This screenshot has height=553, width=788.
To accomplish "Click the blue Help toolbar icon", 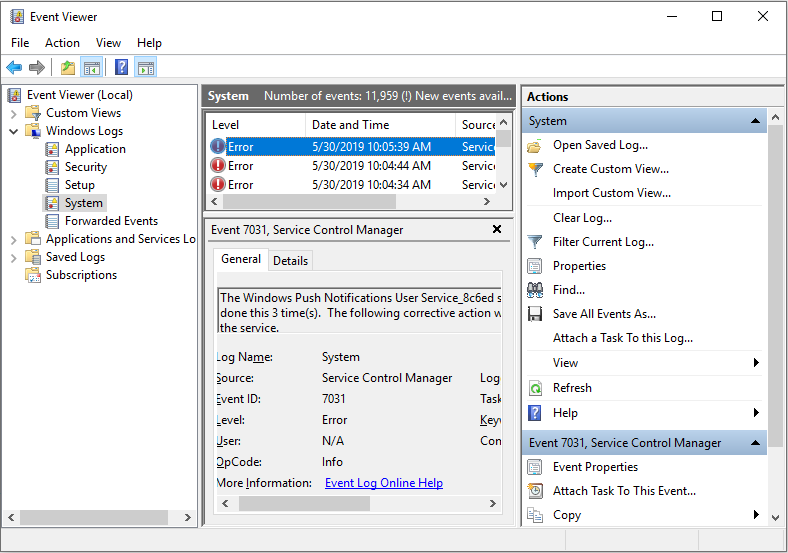I will pos(122,67).
